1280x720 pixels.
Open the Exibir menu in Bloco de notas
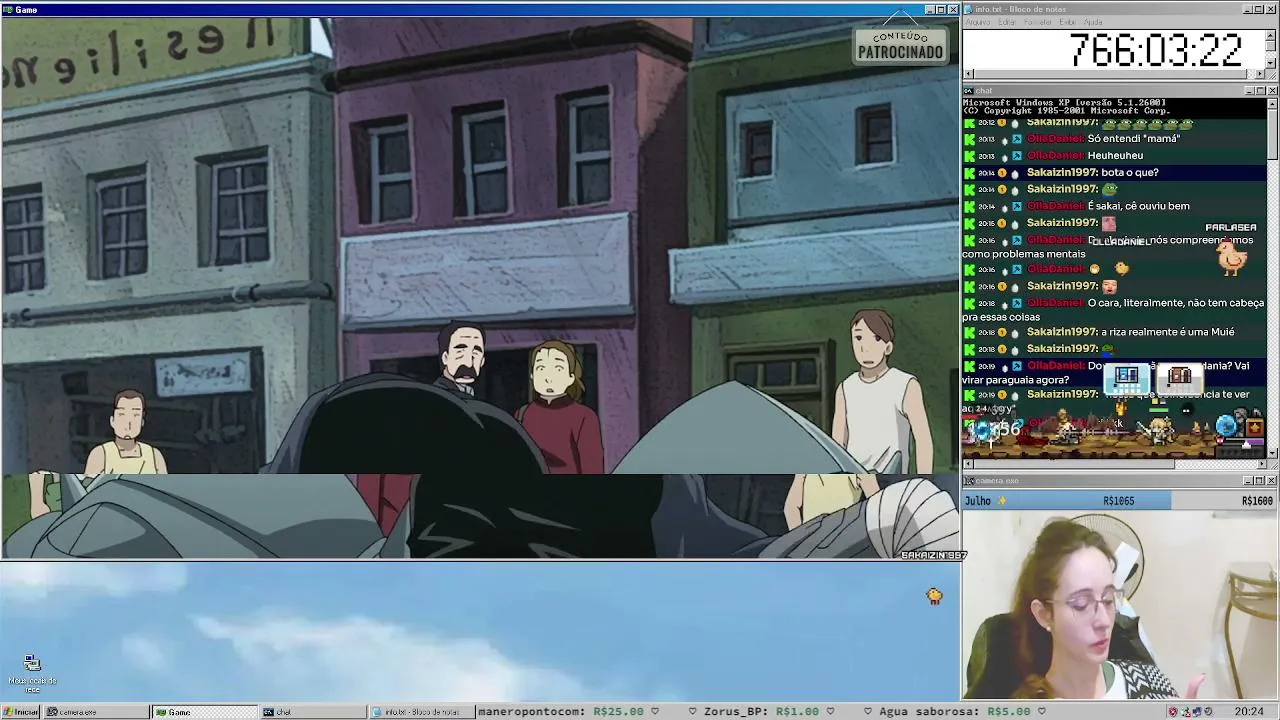1067,22
